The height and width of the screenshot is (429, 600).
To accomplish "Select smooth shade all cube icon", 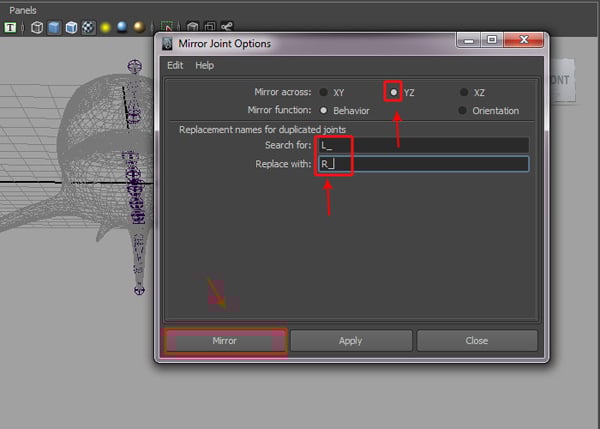I will click(x=53, y=27).
